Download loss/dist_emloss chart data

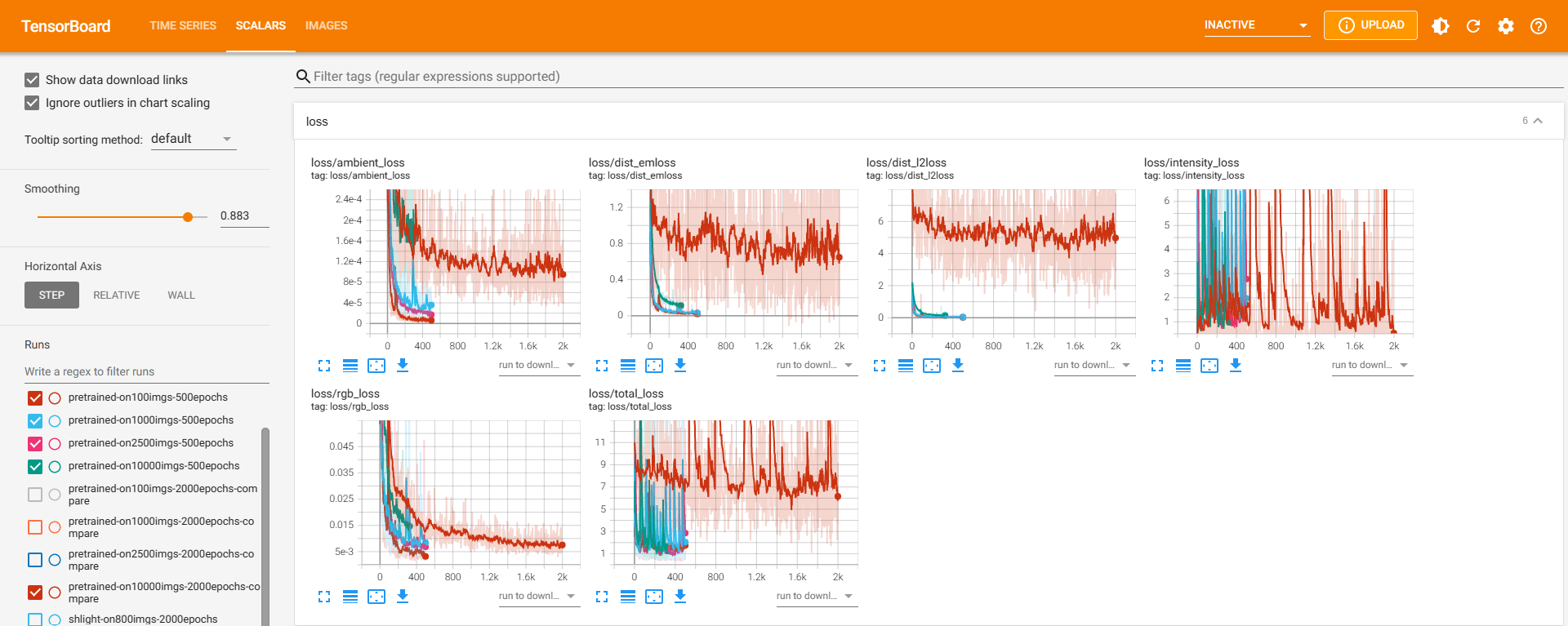[680, 366]
